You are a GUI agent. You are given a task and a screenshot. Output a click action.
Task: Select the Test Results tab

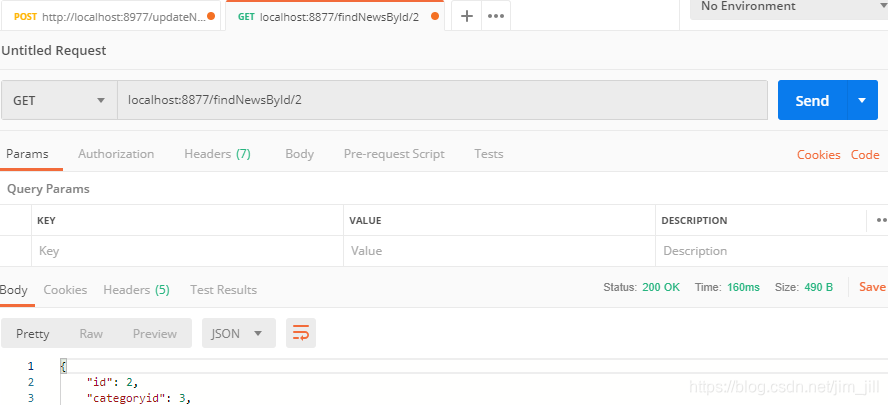coord(223,290)
